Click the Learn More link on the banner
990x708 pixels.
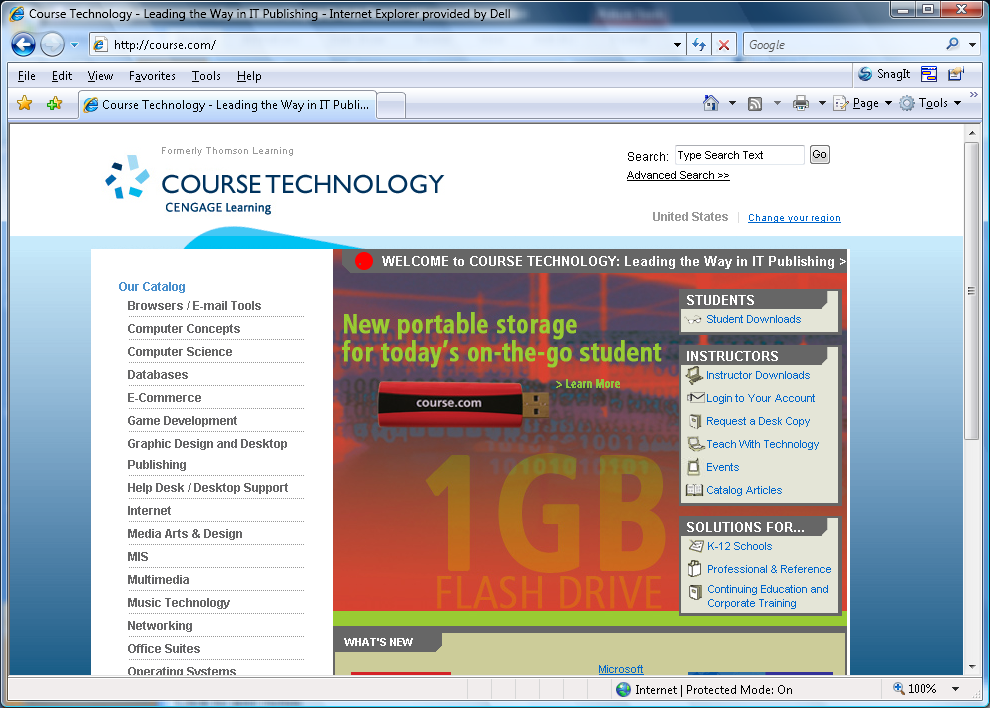pos(588,384)
